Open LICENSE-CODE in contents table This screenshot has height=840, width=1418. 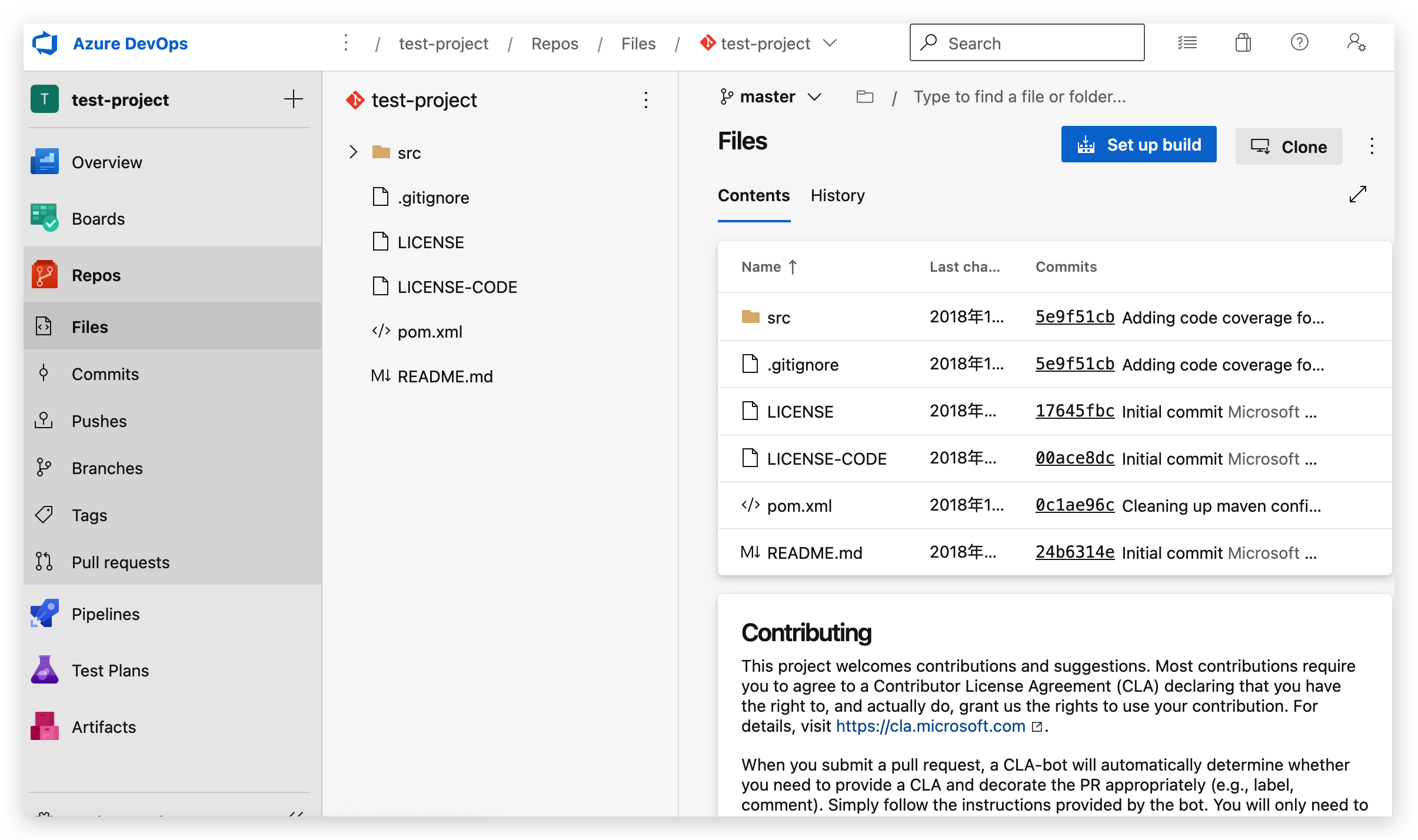click(827, 459)
